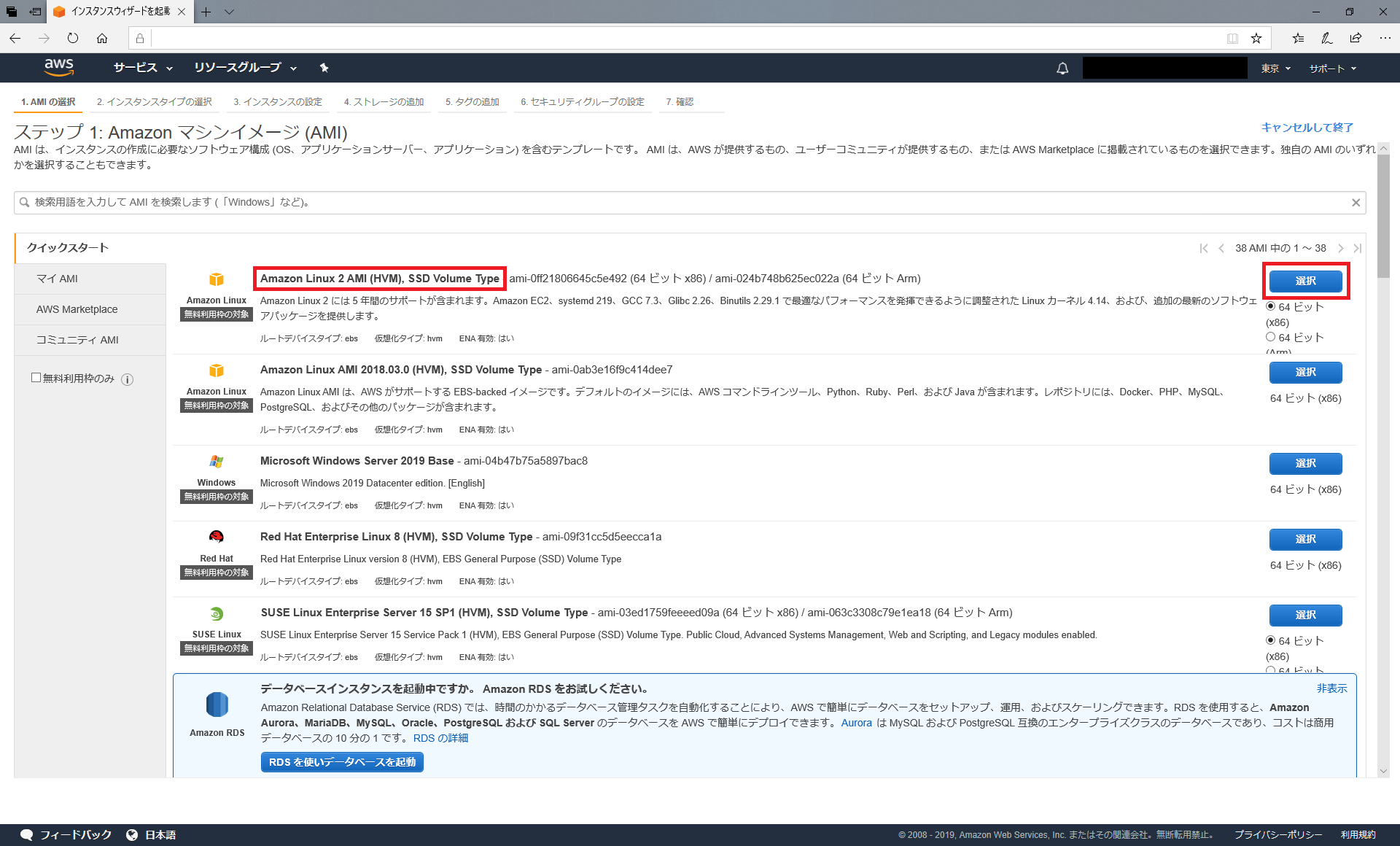Select 64-bit Arm radio for Amazon Linux 2
The image size is (1400, 846).
click(x=1271, y=337)
